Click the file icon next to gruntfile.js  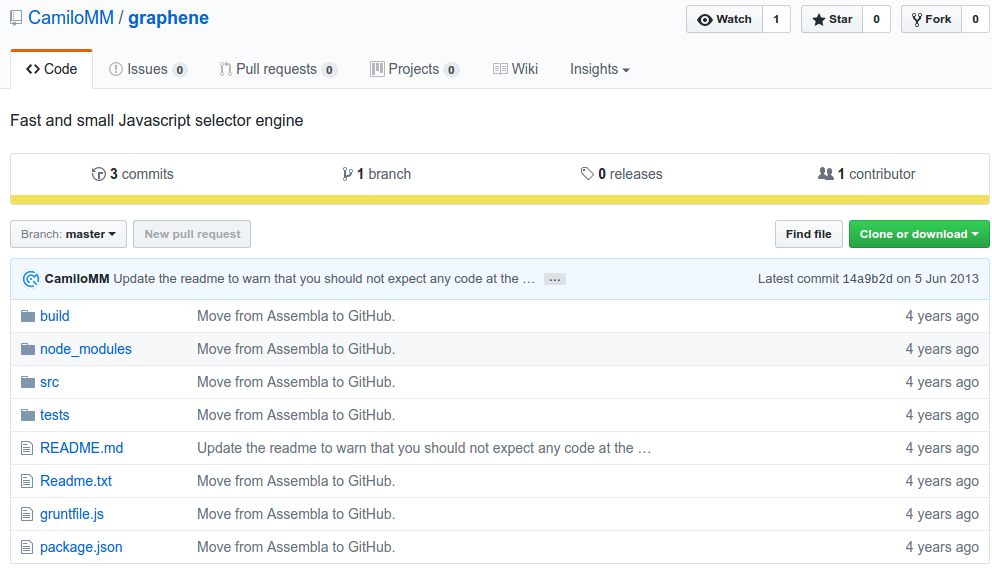pyautogui.click(x=27, y=514)
